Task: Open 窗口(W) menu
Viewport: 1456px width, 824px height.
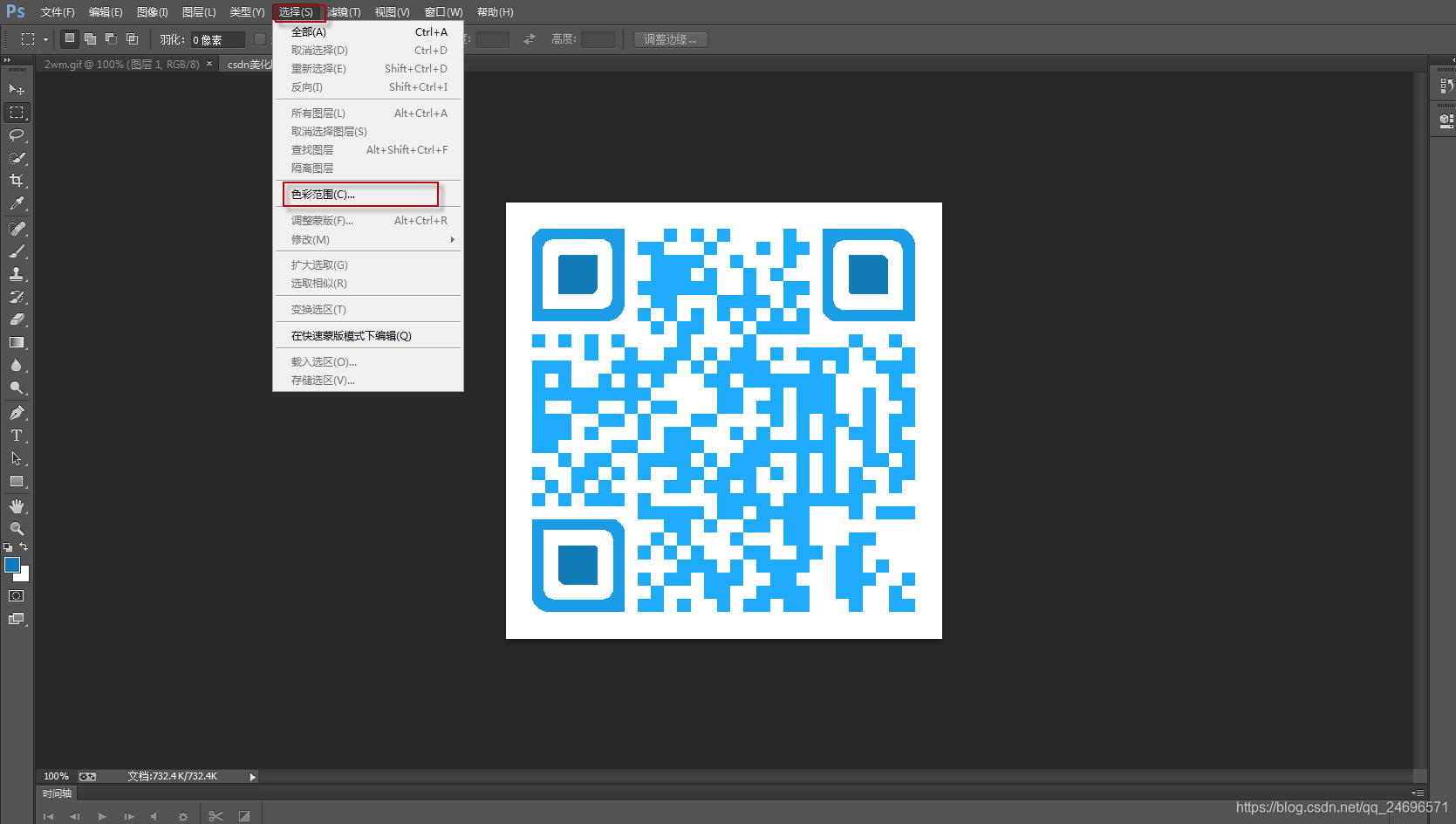Action: pyautogui.click(x=444, y=12)
